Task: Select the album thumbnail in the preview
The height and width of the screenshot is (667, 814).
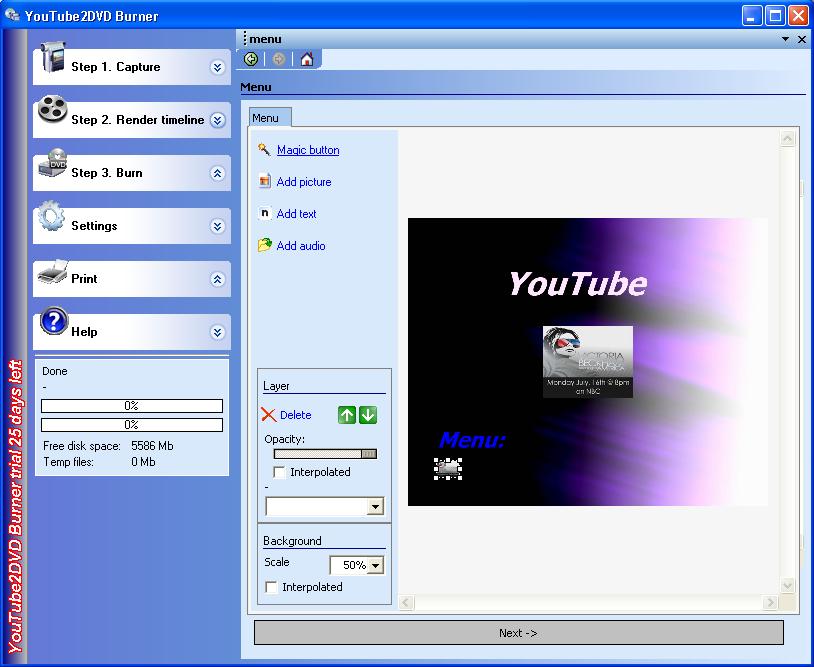Action: click(x=588, y=362)
